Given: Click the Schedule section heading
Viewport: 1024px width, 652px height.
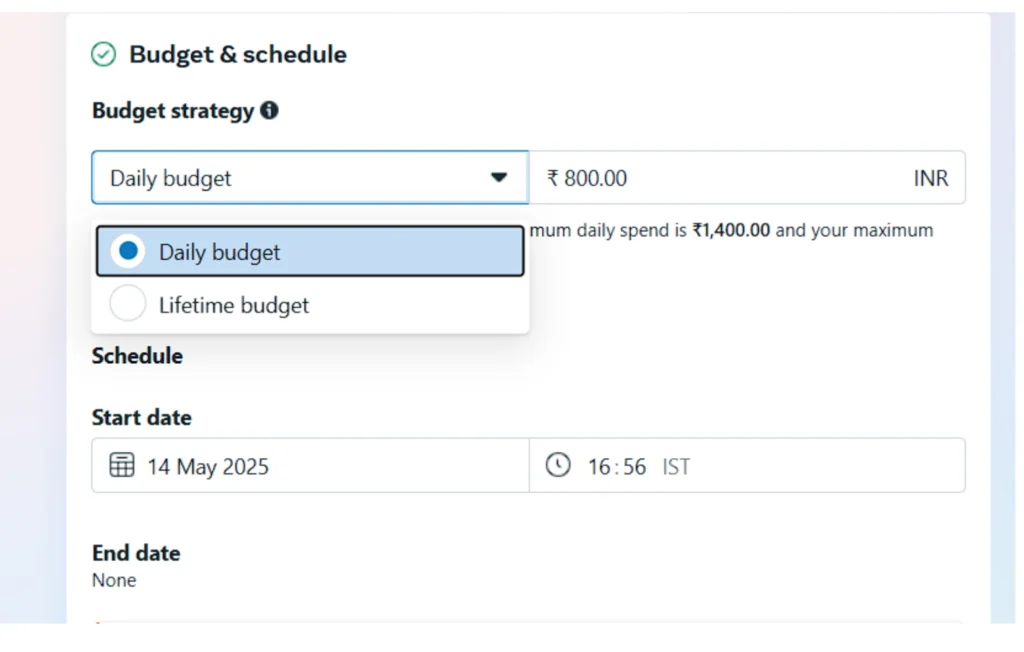Looking at the screenshot, I should pyautogui.click(x=137, y=356).
